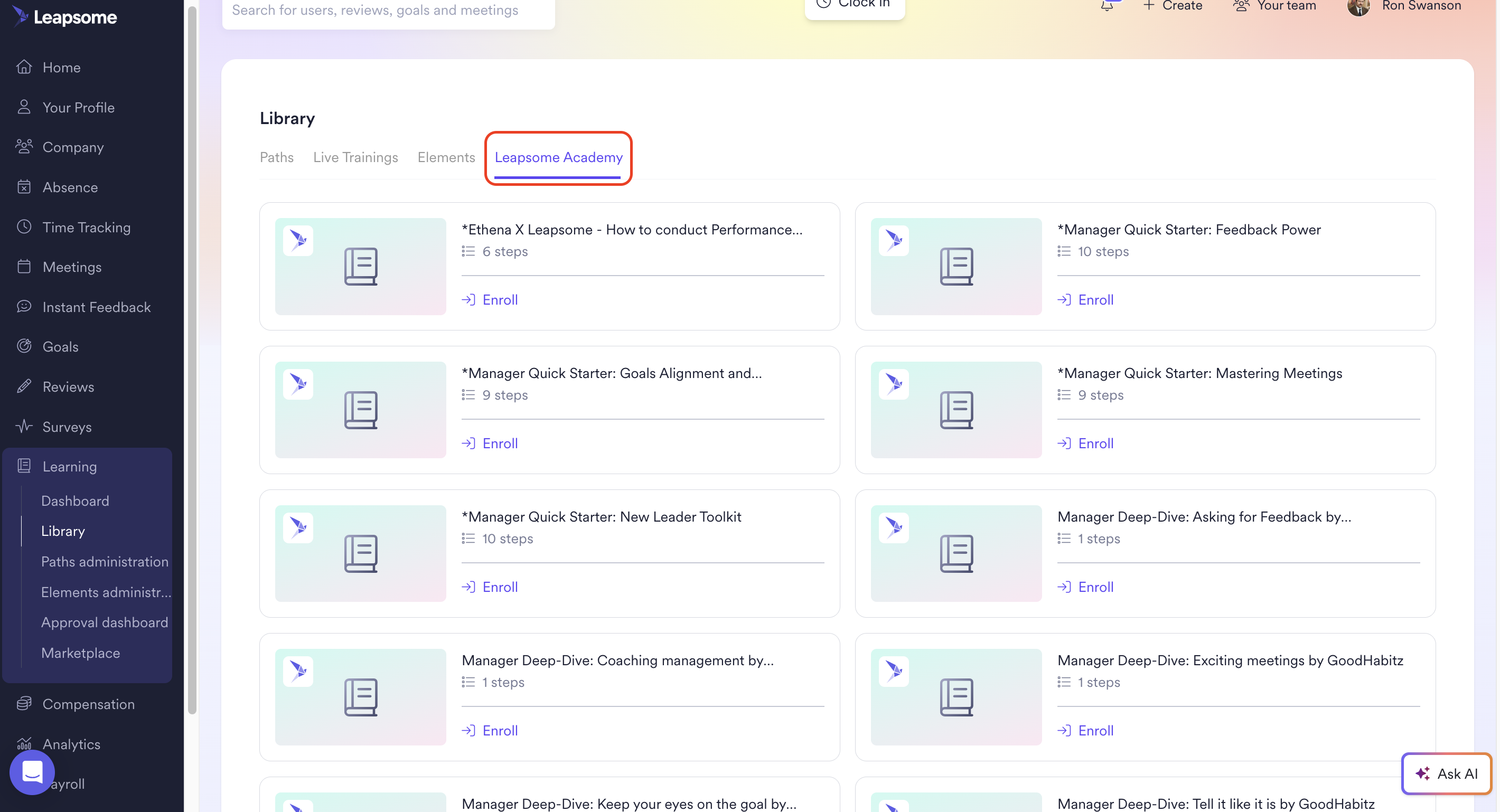
Task: Open the Ethena X Leapsome course thumbnail
Action: (x=360, y=267)
